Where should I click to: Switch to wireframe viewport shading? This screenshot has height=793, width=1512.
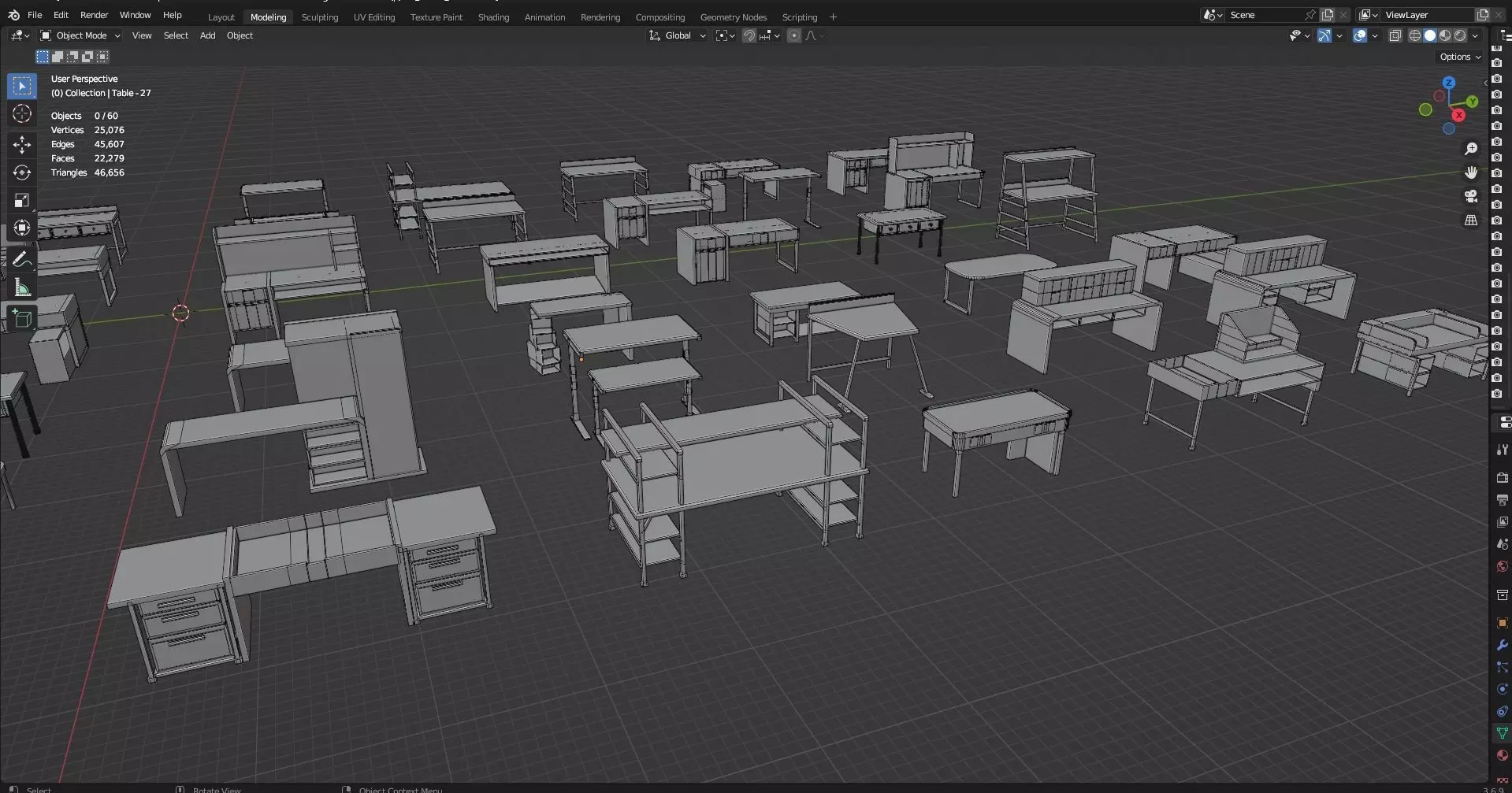(x=1415, y=35)
